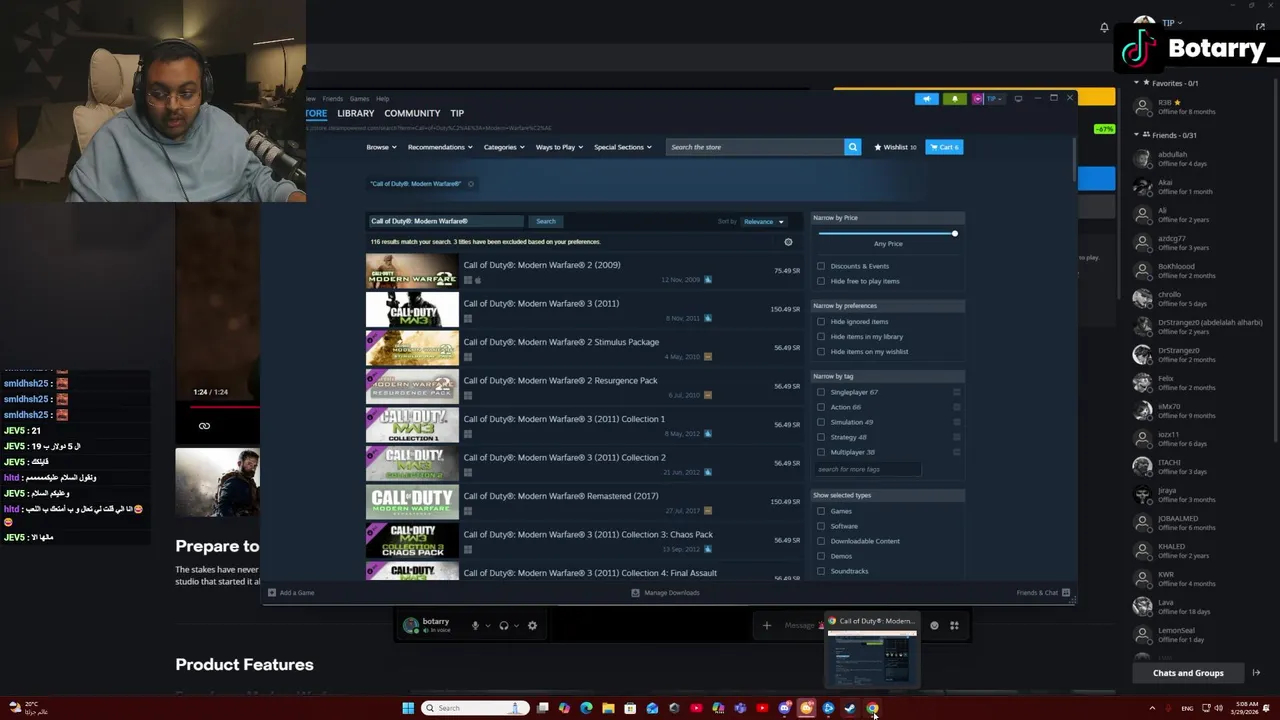
Task: Open Modern Warfare 3 Collection 1 result
Action: (x=584, y=425)
